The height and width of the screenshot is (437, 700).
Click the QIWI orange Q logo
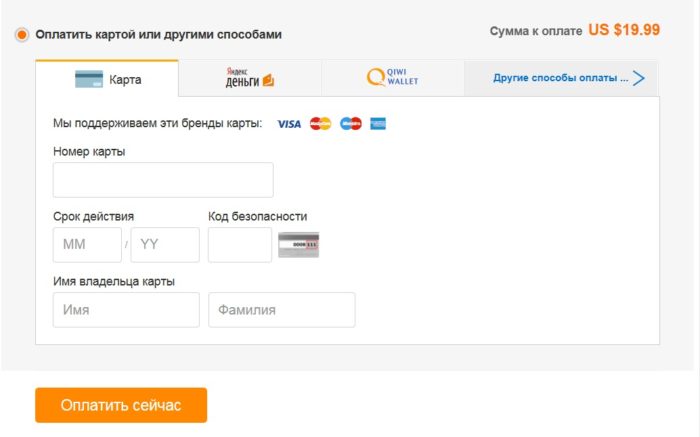(x=376, y=77)
